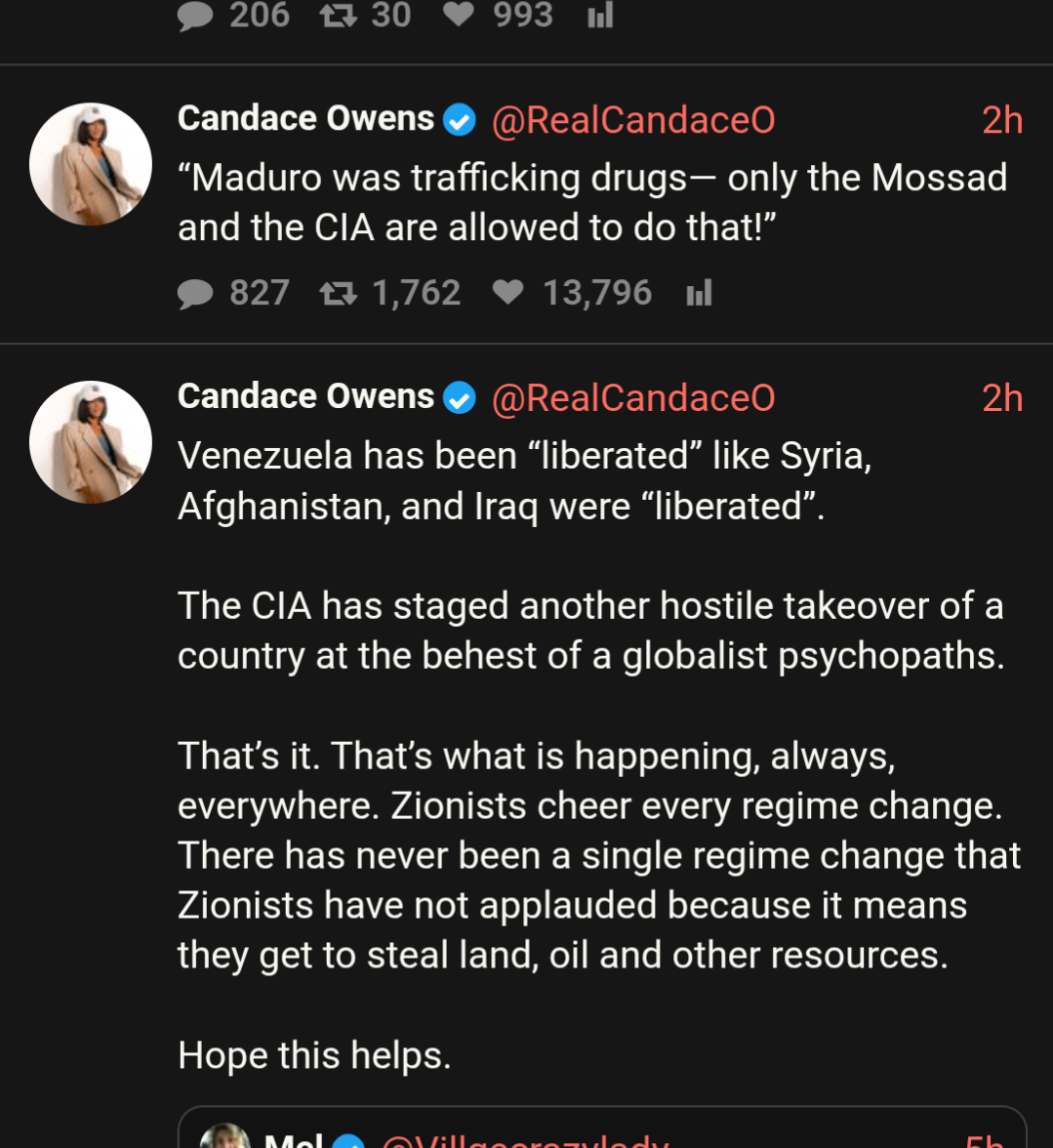Click profile avatar on Maduro tweet

[x=91, y=164]
